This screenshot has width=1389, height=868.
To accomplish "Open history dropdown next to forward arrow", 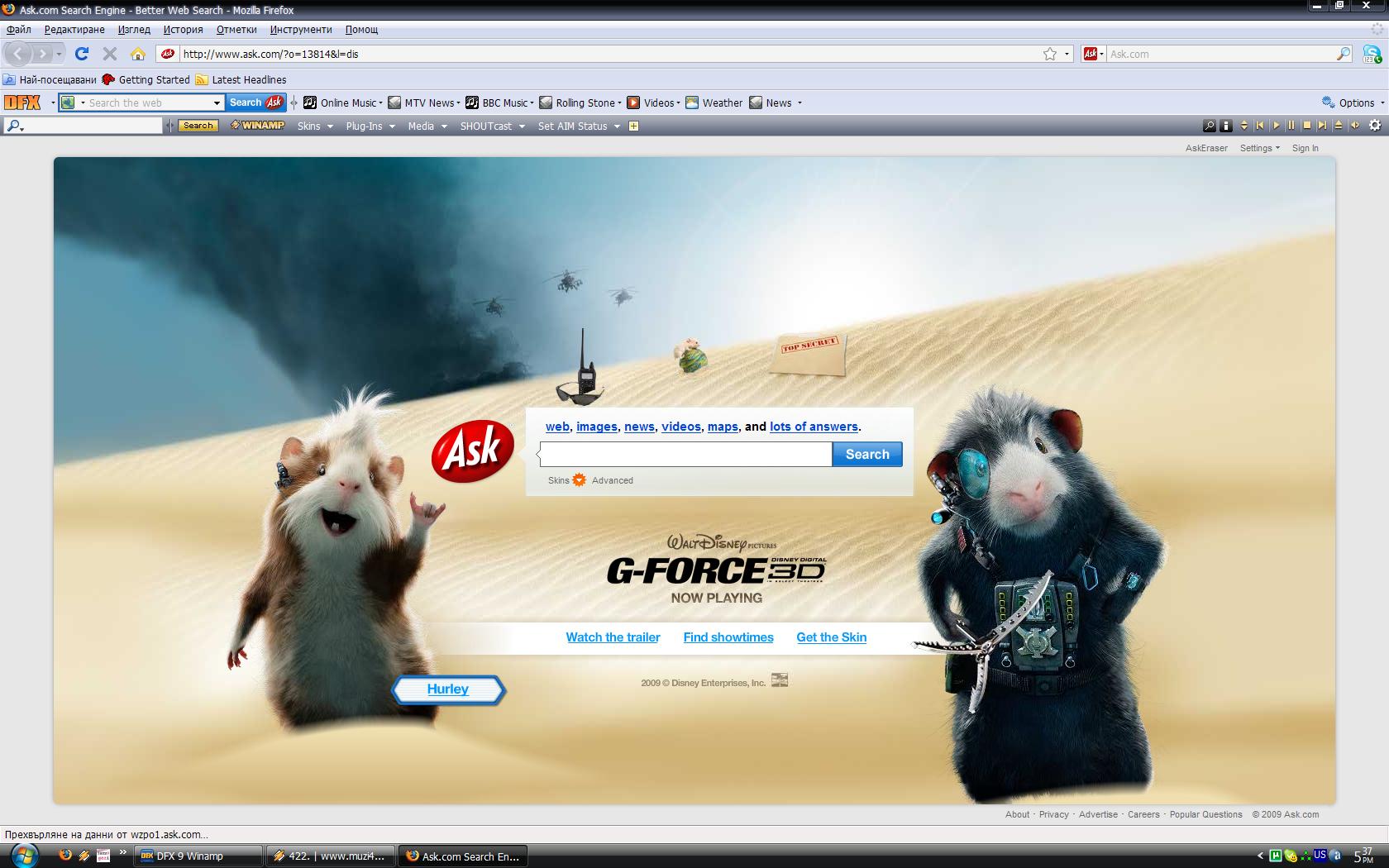I will tap(59, 54).
